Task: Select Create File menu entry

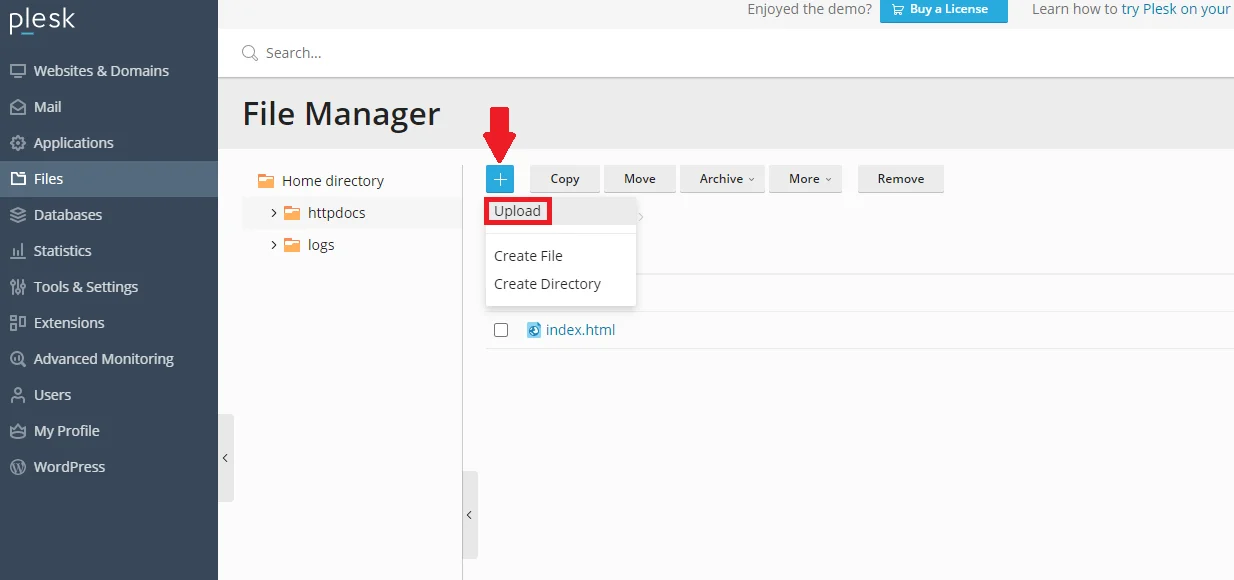Action: pos(528,256)
